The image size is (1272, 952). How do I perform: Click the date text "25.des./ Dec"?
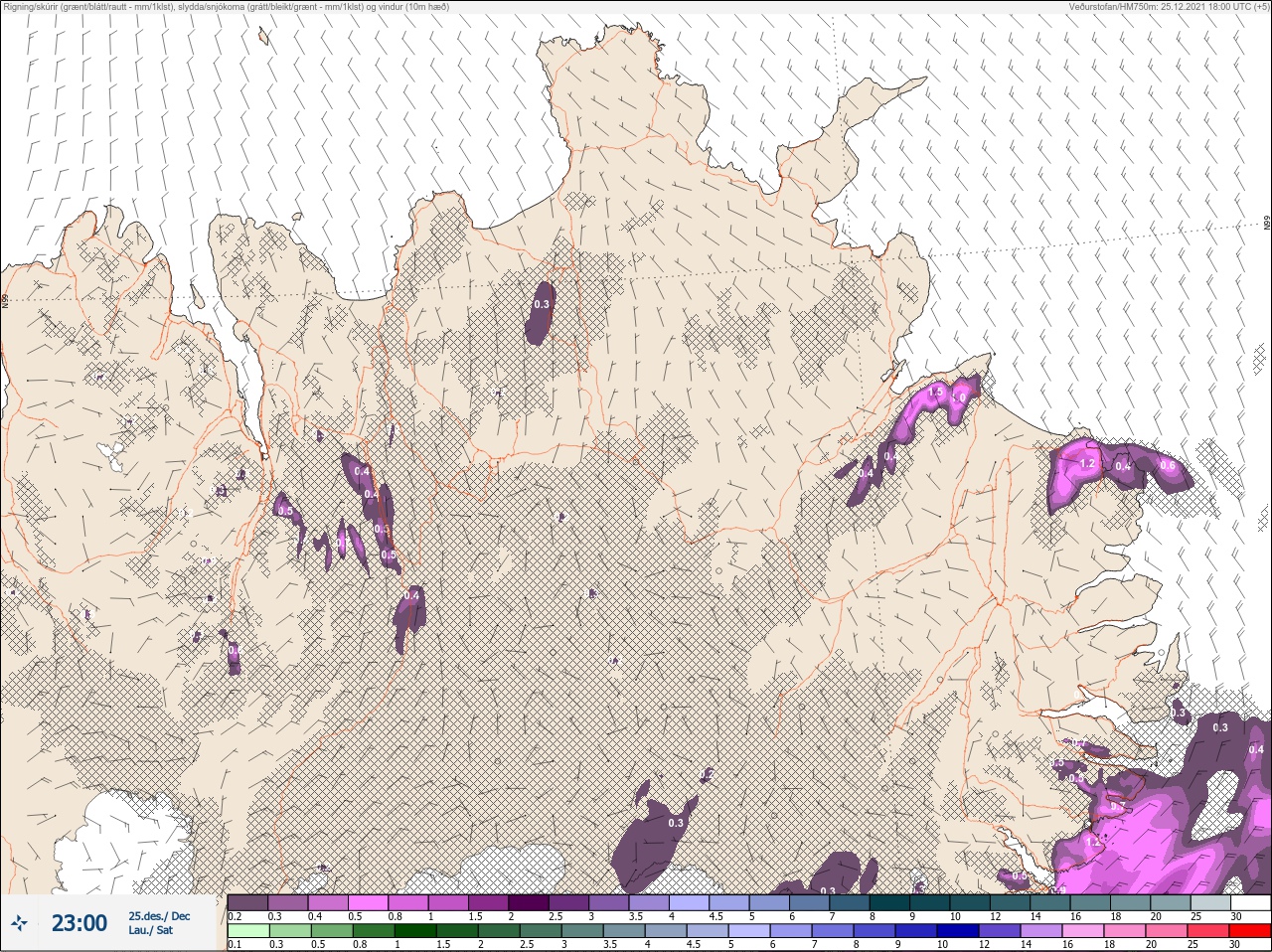pyautogui.click(x=159, y=916)
